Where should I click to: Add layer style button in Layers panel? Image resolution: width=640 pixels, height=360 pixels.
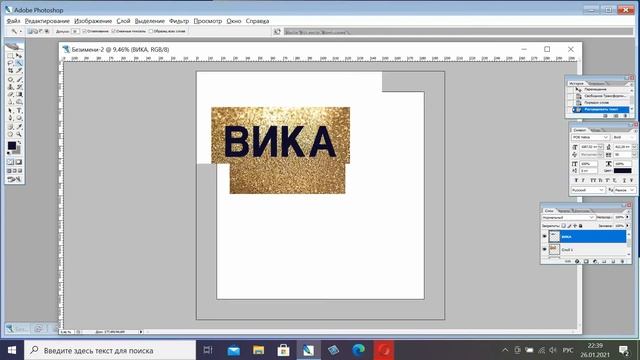tap(577, 261)
